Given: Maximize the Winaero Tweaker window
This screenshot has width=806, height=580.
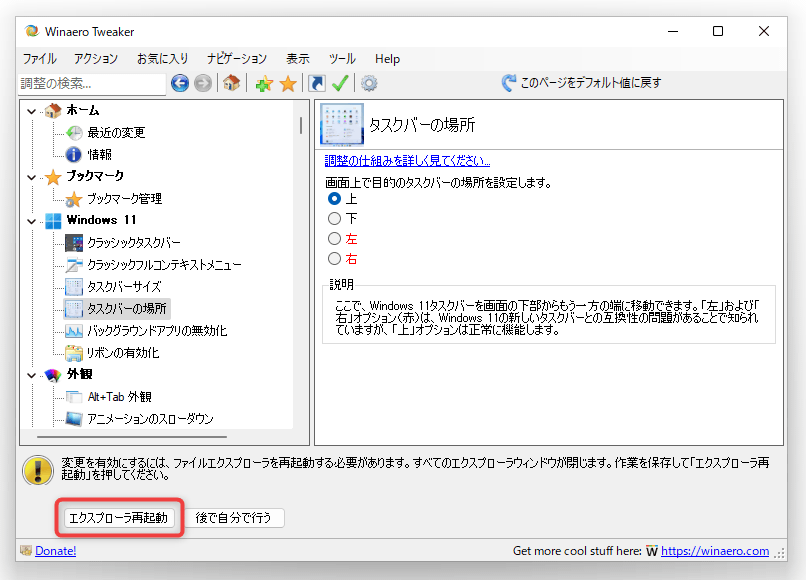Looking at the screenshot, I should pos(718,31).
